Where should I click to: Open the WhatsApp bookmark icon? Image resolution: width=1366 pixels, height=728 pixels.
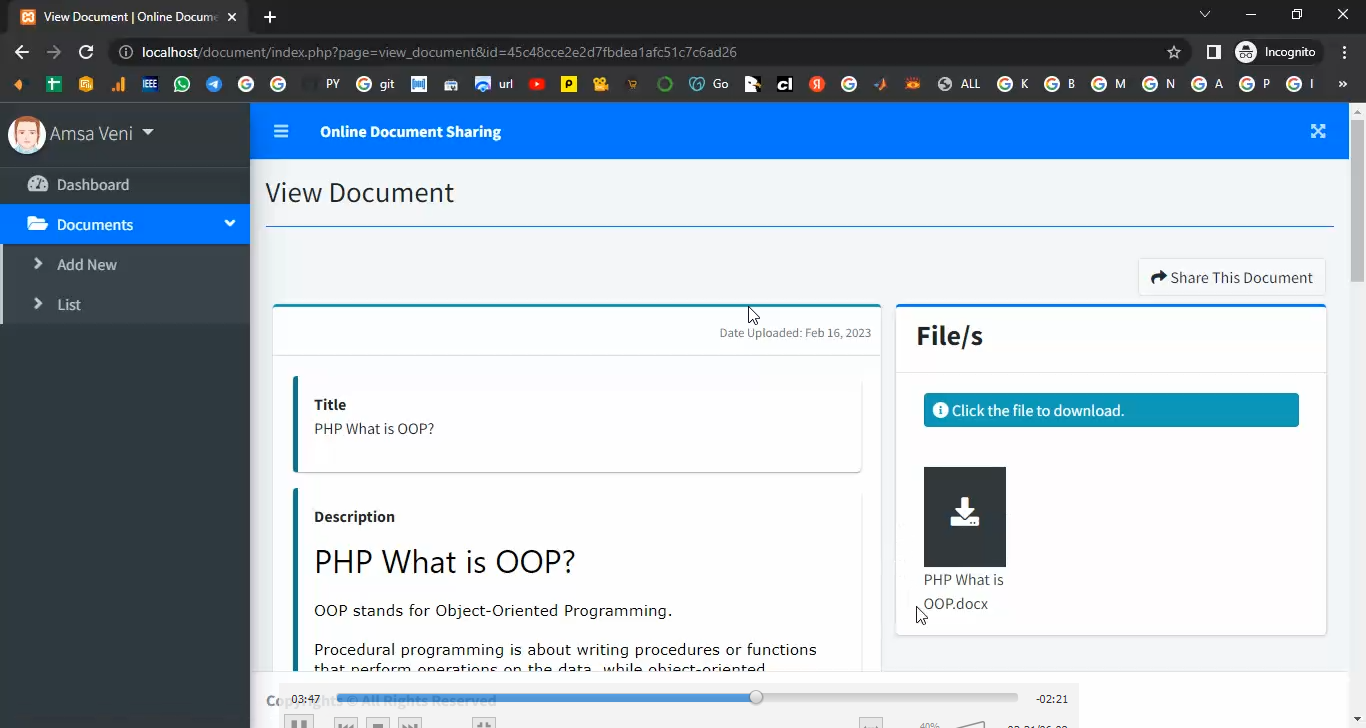(181, 84)
